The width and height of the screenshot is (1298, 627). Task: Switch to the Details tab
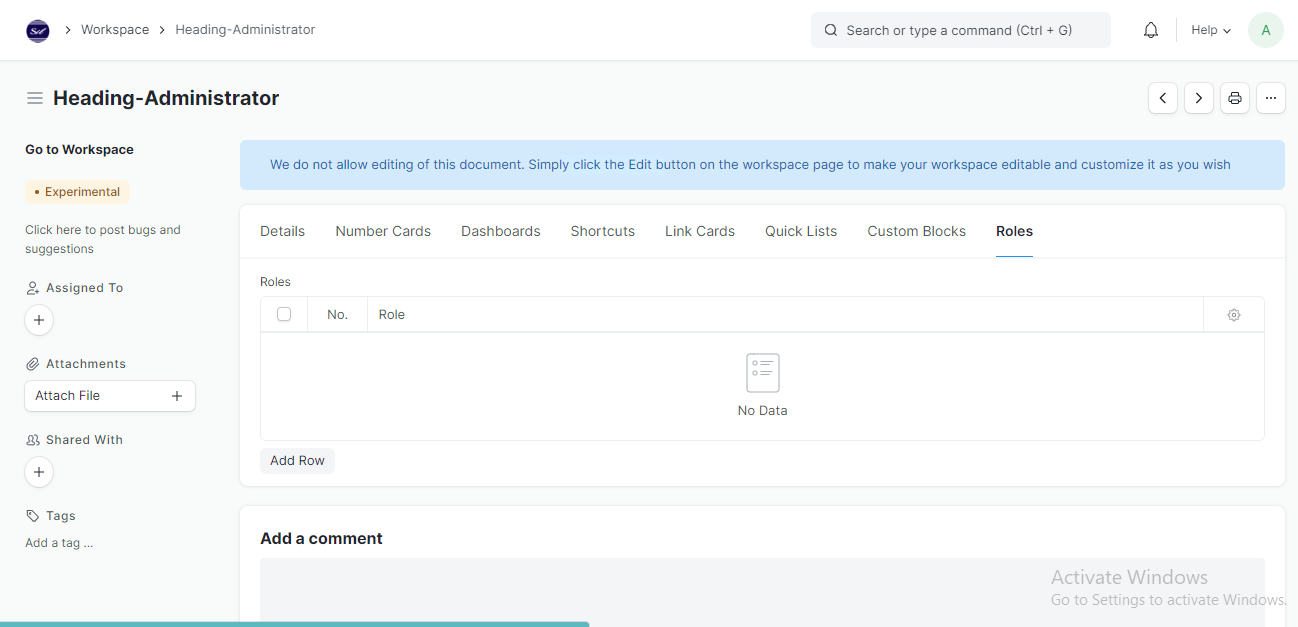[283, 231]
